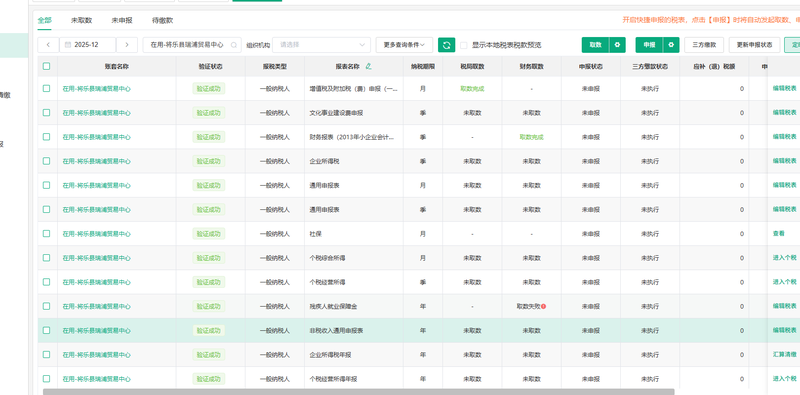
Task: Click the pencil icon beside 报表名称 header
Action: (368, 66)
